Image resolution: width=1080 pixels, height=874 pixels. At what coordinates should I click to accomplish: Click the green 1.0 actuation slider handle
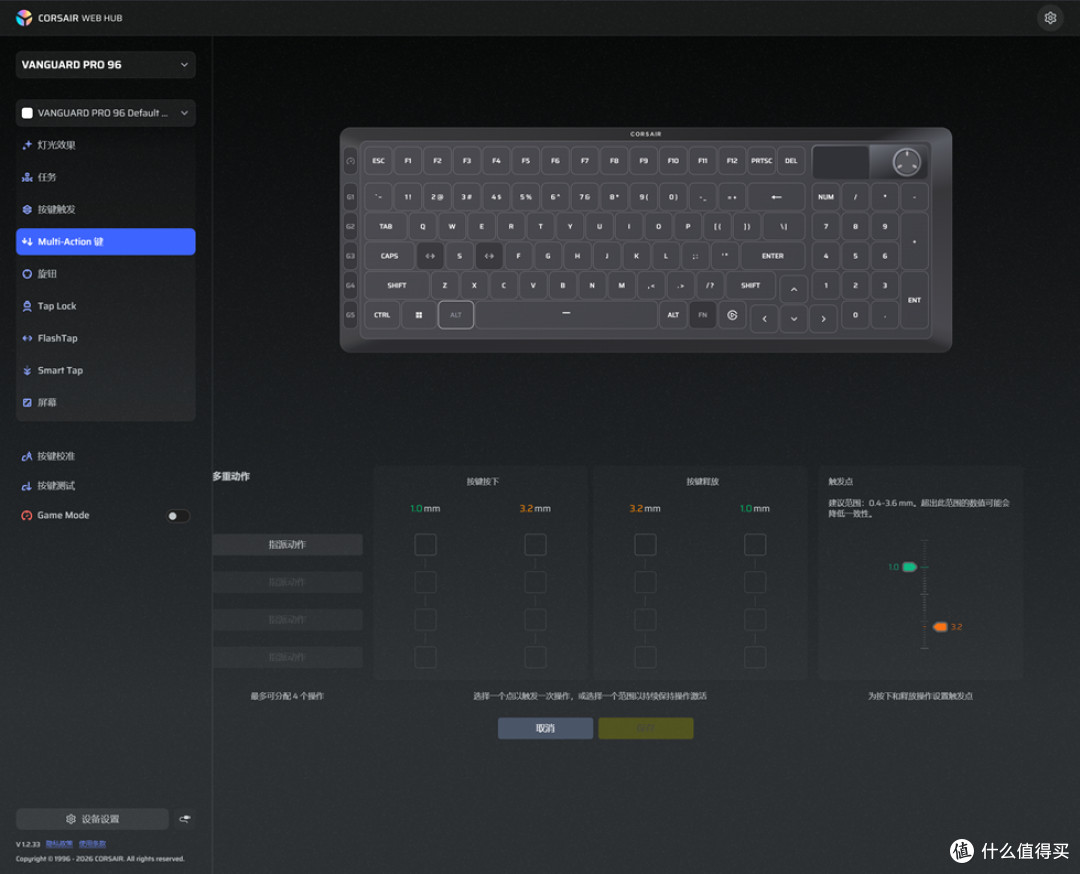click(x=909, y=567)
